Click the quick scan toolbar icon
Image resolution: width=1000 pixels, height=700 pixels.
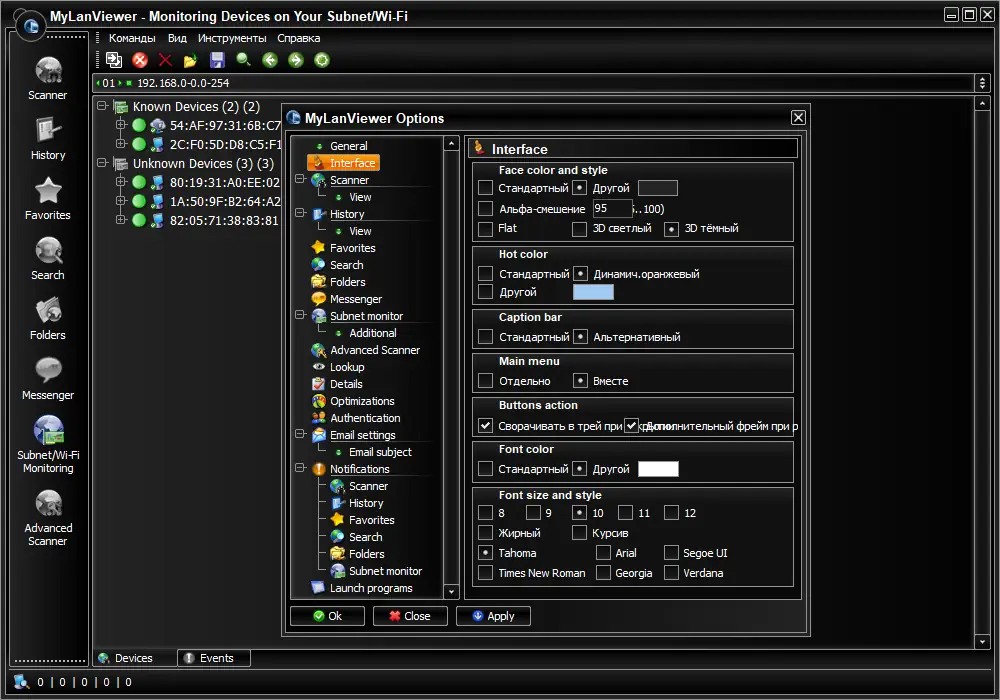114,60
